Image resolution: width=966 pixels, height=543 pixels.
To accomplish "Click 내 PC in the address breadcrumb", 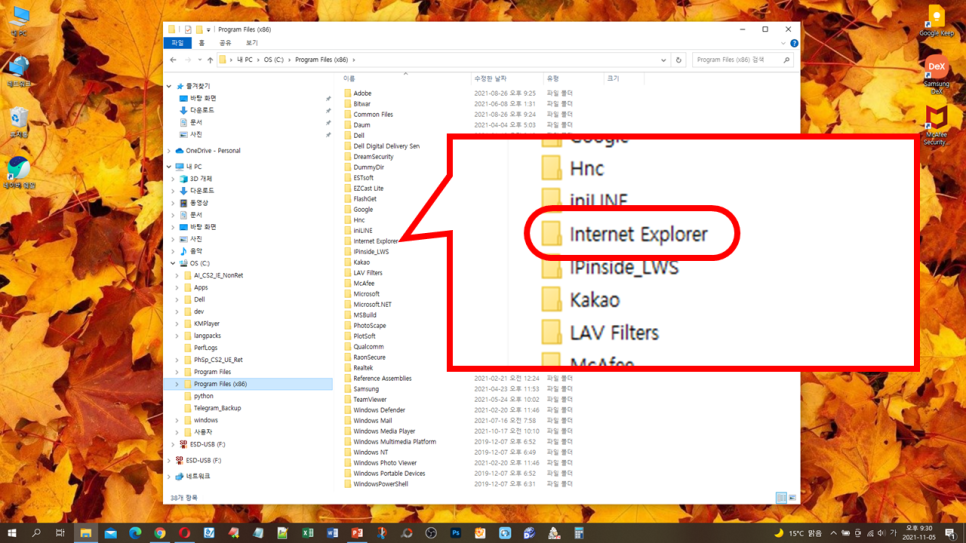I will [x=245, y=60].
